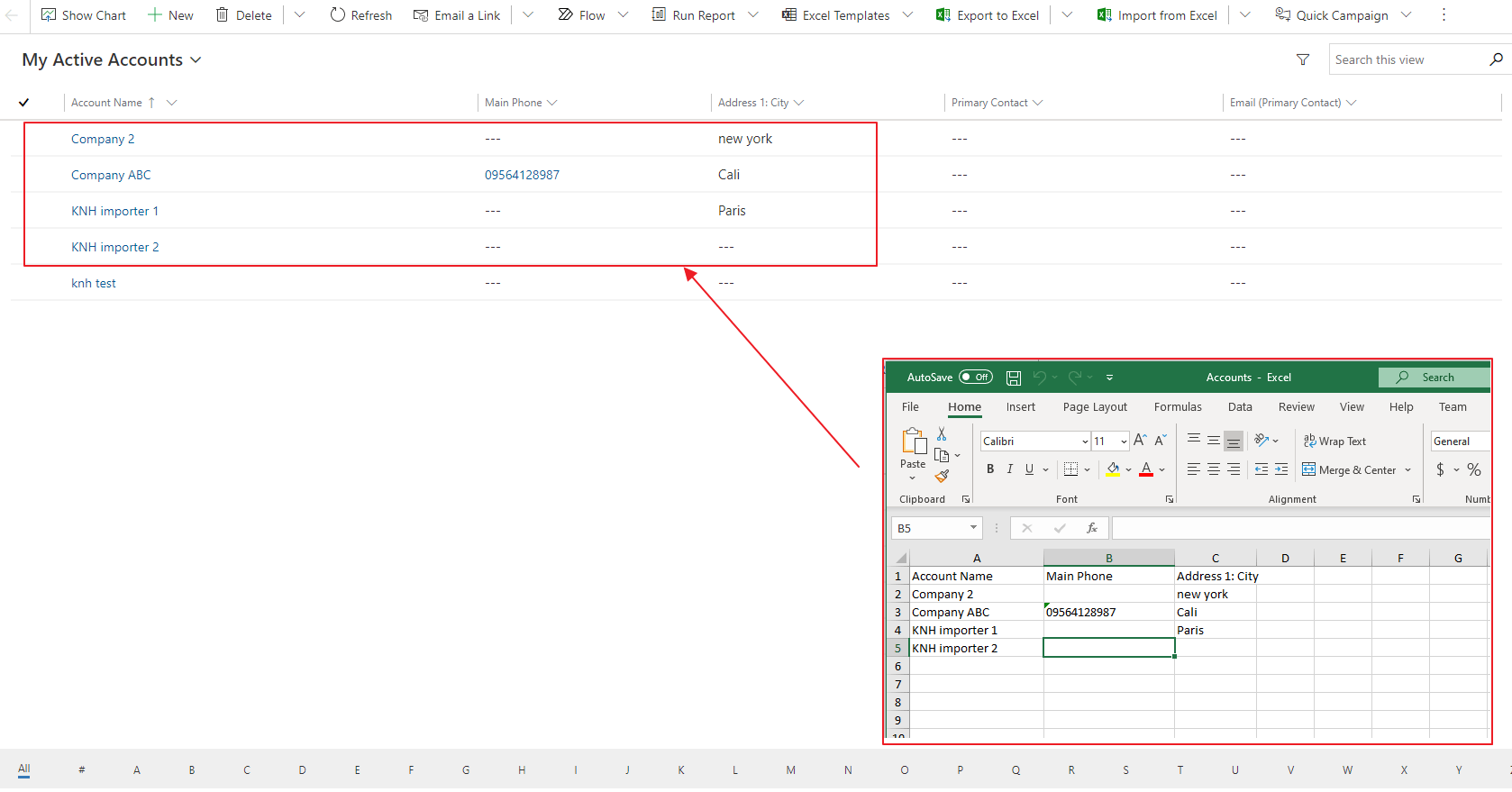Screen dimensions: 1512x792
Task: Click the Import from Excel button
Action: click(1157, 15)
